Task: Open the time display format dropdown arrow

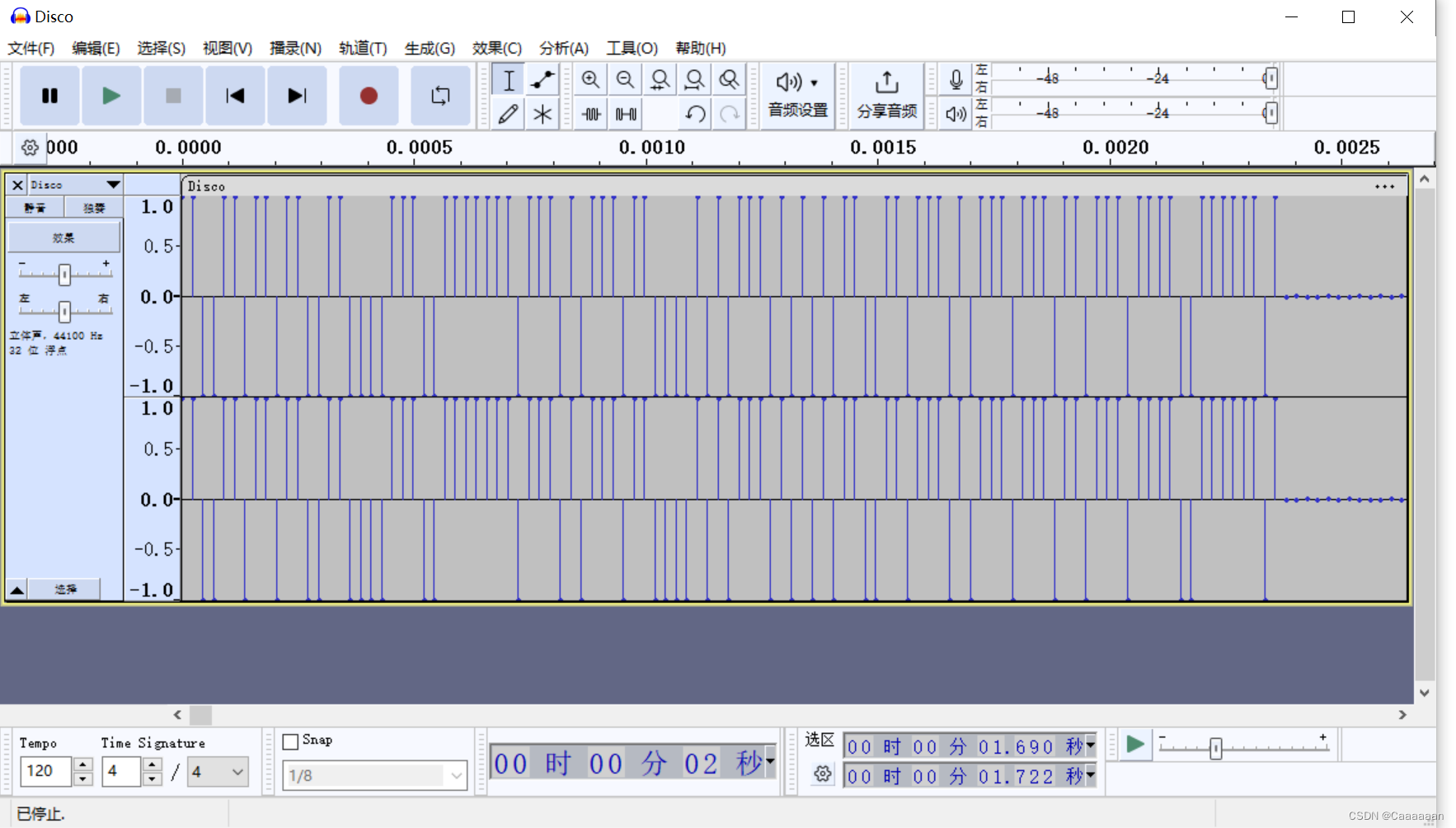Action: click(770, 761)
